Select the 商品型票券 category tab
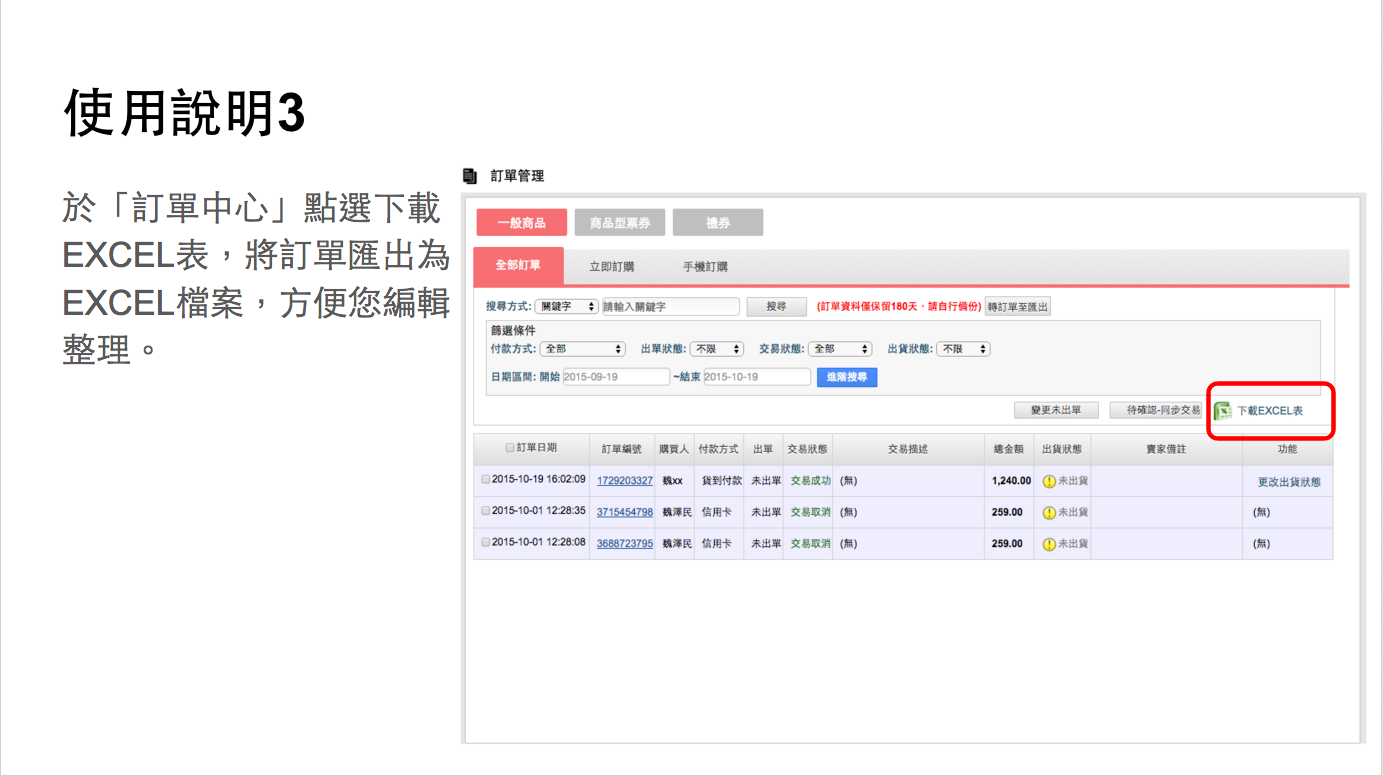 point(619,223)
